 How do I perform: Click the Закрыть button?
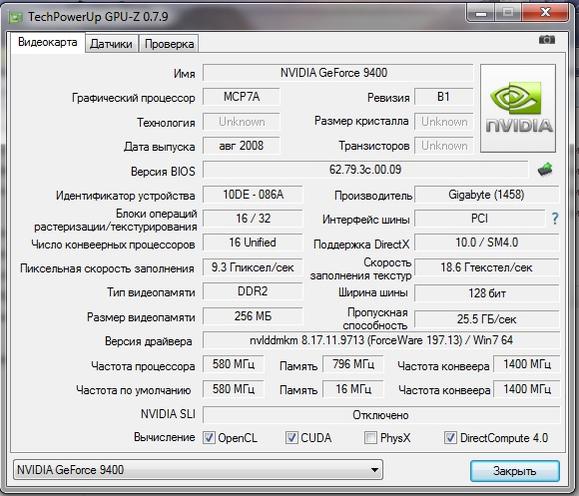tap(515, 471)
